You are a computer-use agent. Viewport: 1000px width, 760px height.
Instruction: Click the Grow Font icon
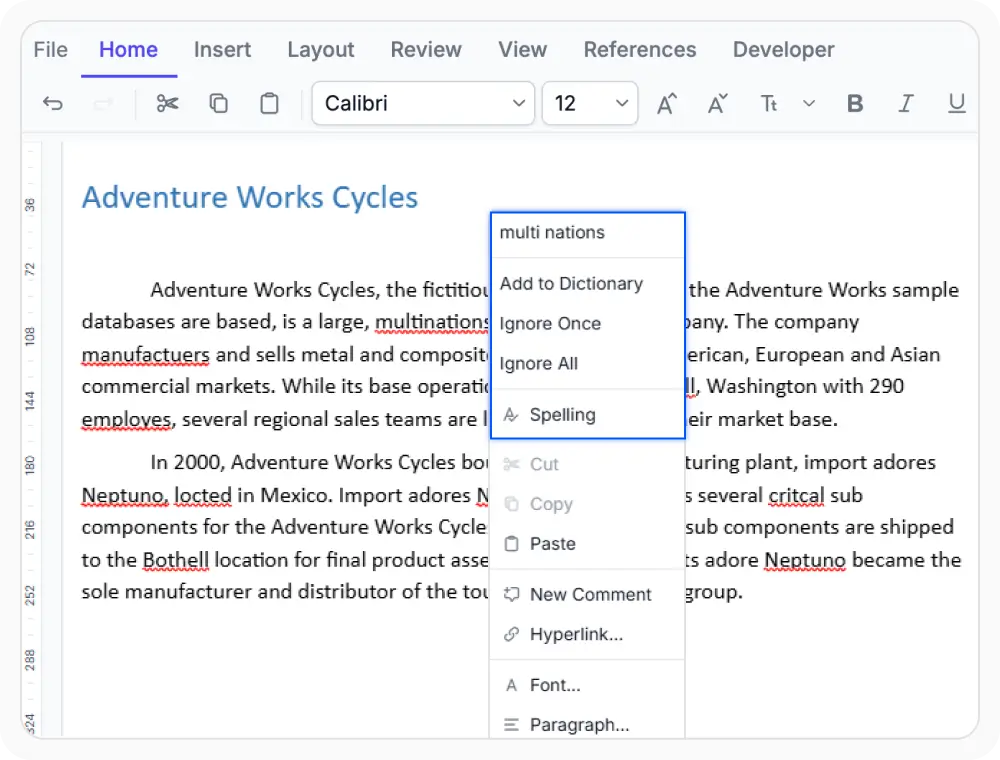point(667,103)
